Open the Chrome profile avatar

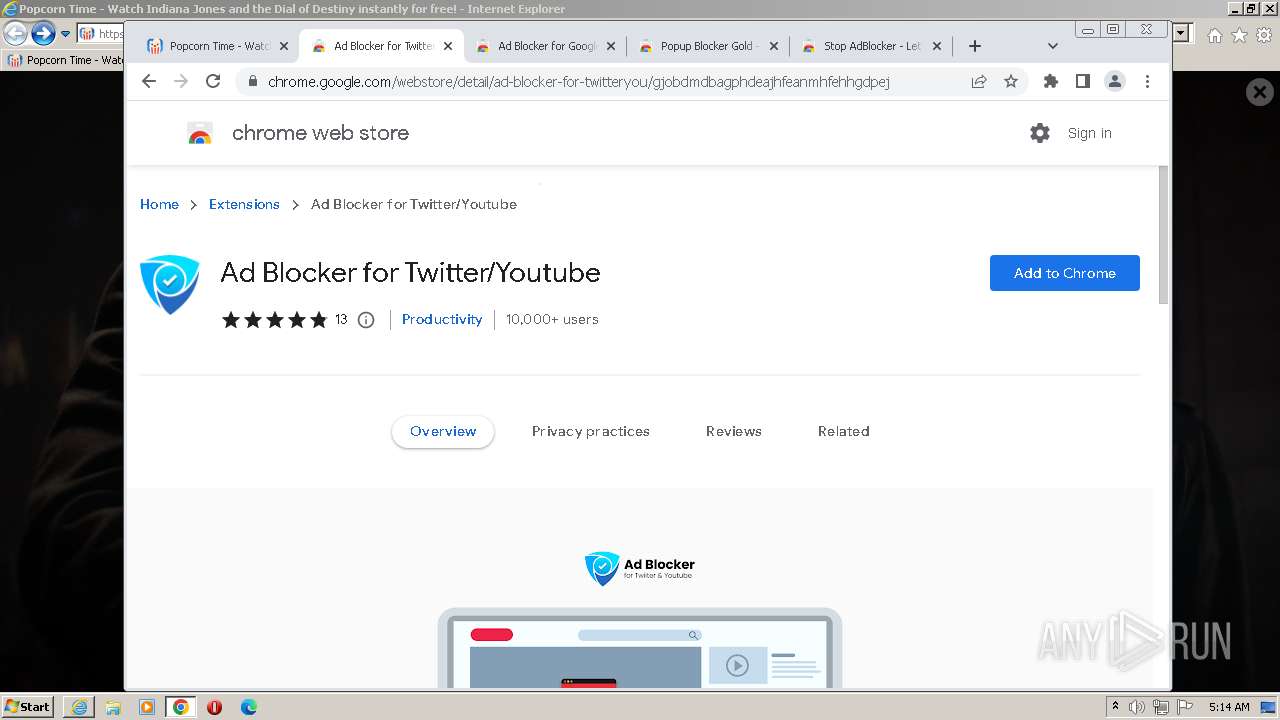coord(1115,81)
